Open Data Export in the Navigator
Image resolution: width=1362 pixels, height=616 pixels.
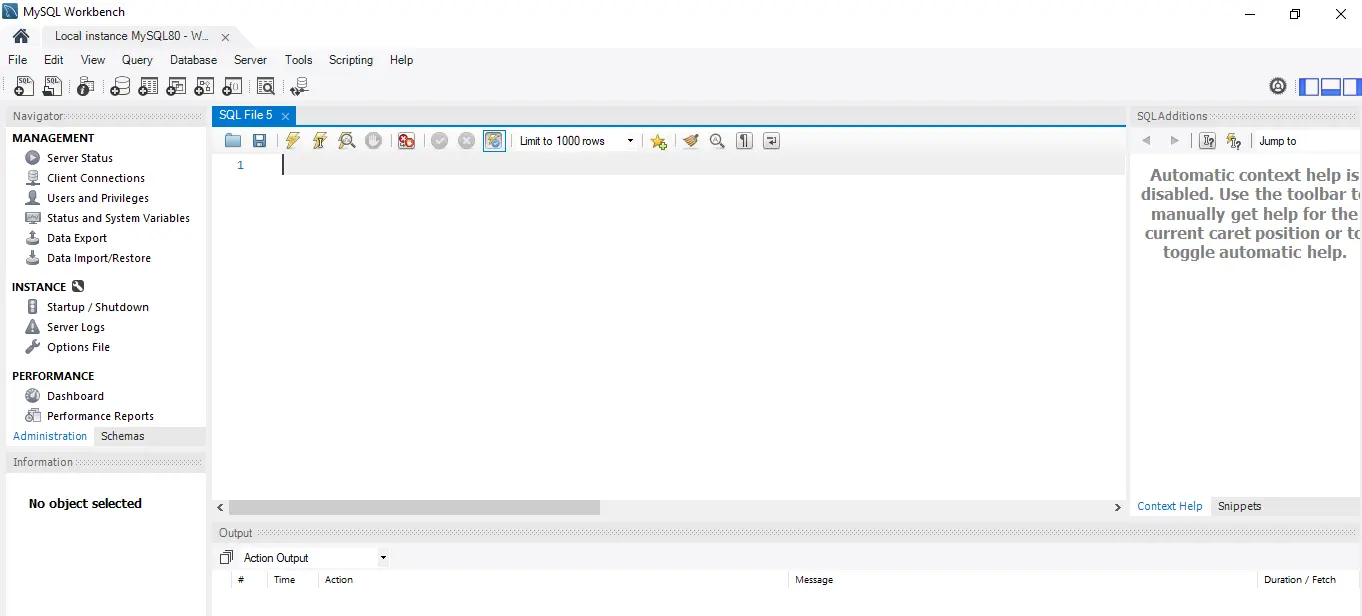tap(76, 238)
